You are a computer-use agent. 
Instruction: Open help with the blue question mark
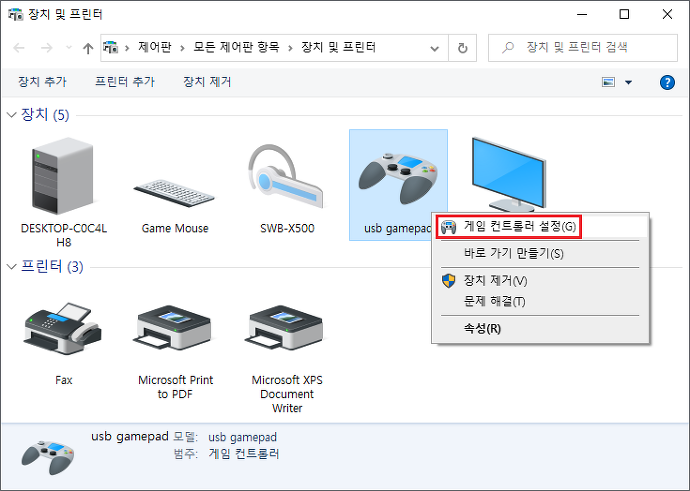(667, 82)
